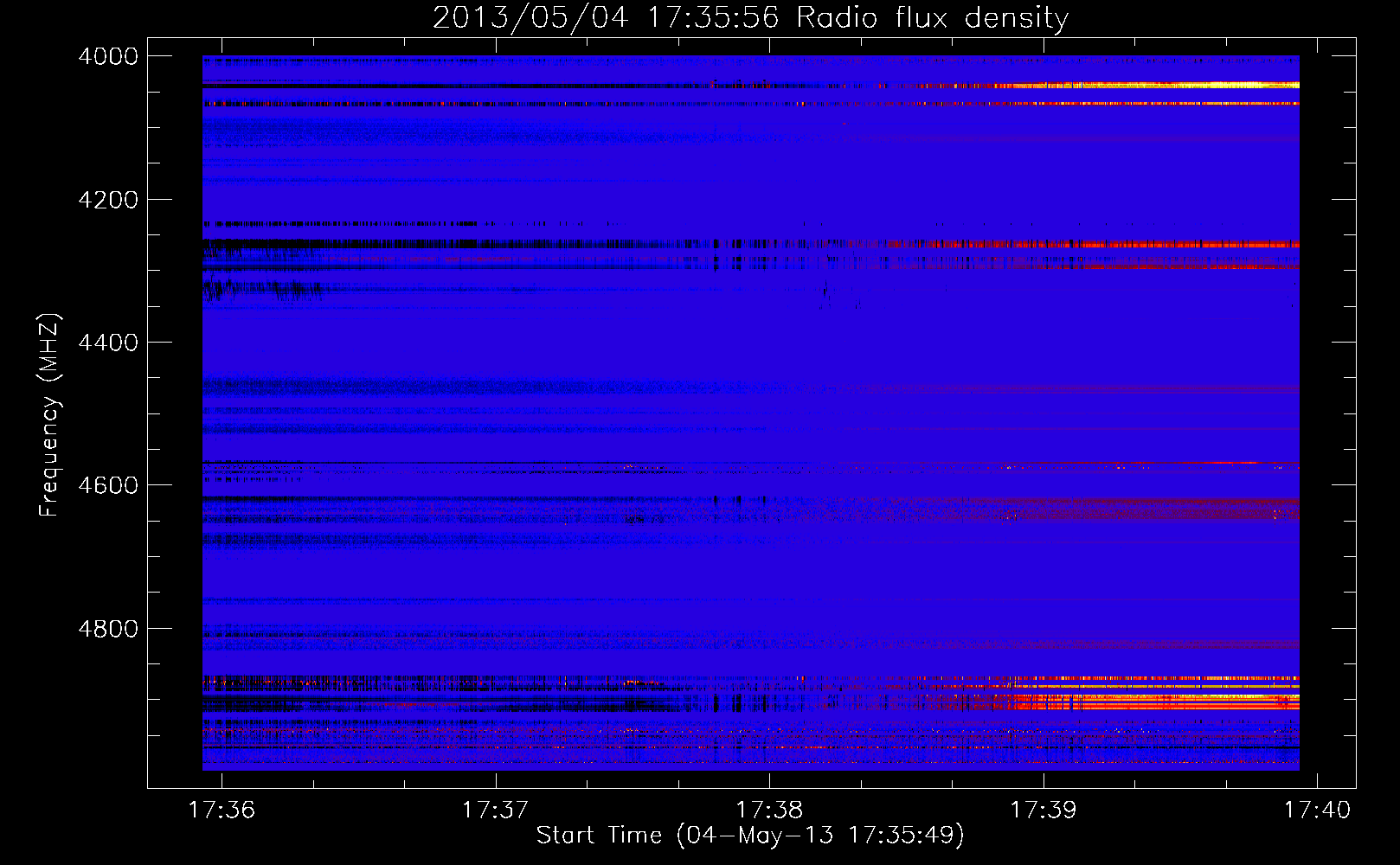
Task: Click the 17:39 time tick label
Action: (1044, 810)
